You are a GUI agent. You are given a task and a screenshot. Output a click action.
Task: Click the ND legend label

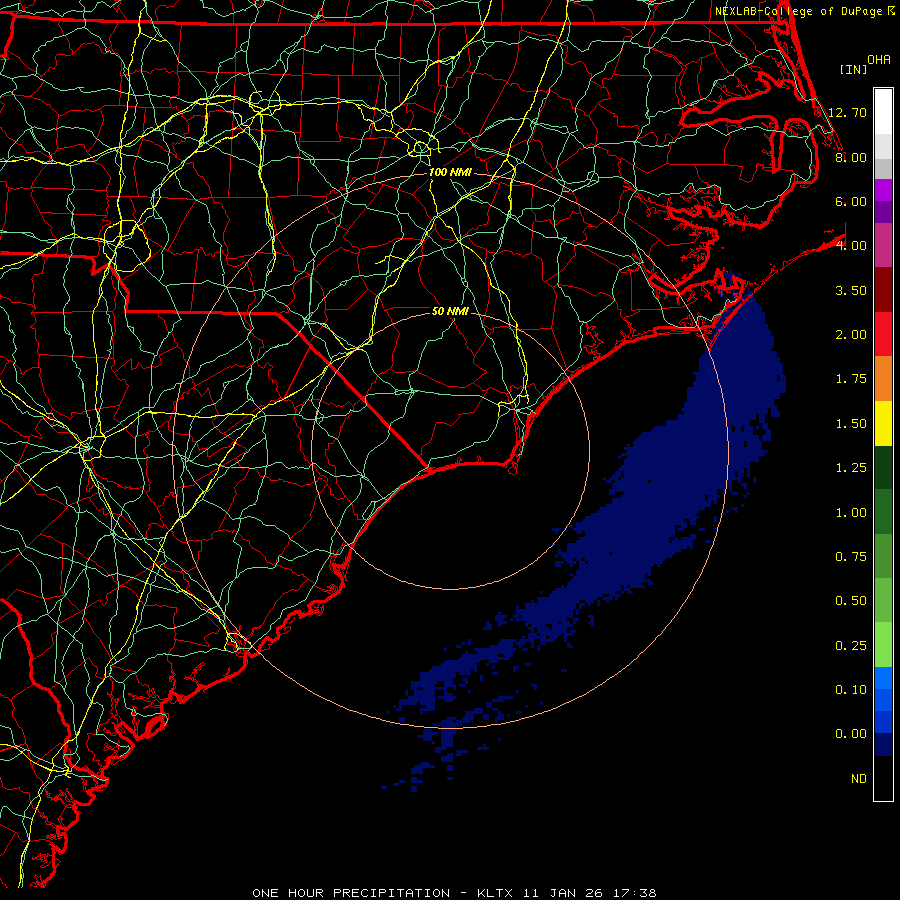coord(859,779)
